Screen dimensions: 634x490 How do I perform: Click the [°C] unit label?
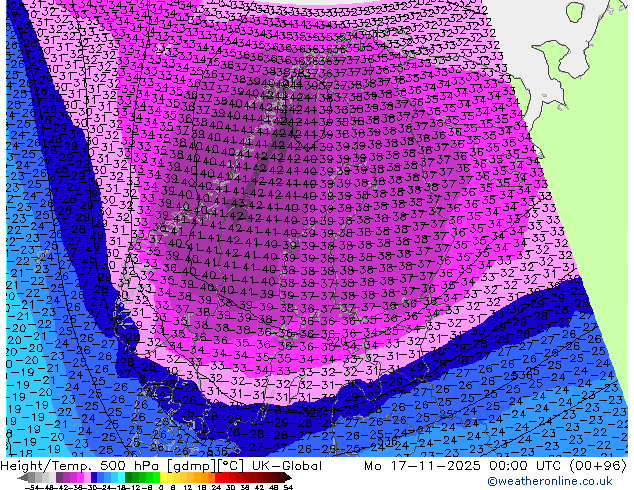point(231,466)
